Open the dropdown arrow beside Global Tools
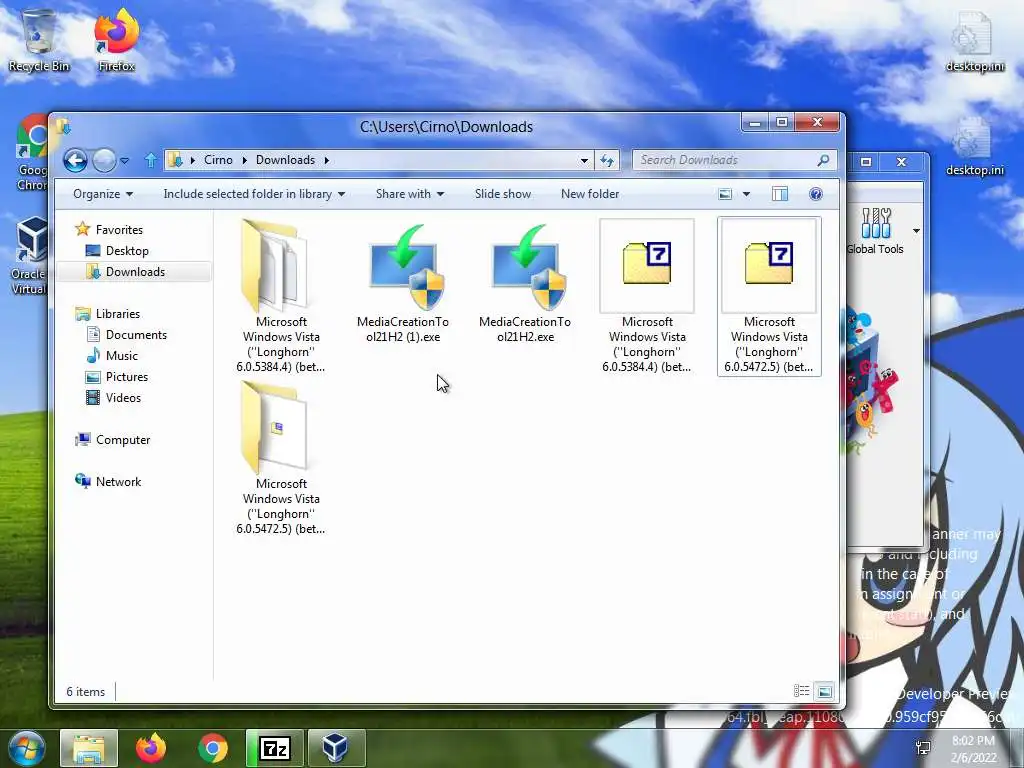The image size is (1024, 768). [916, 231]
